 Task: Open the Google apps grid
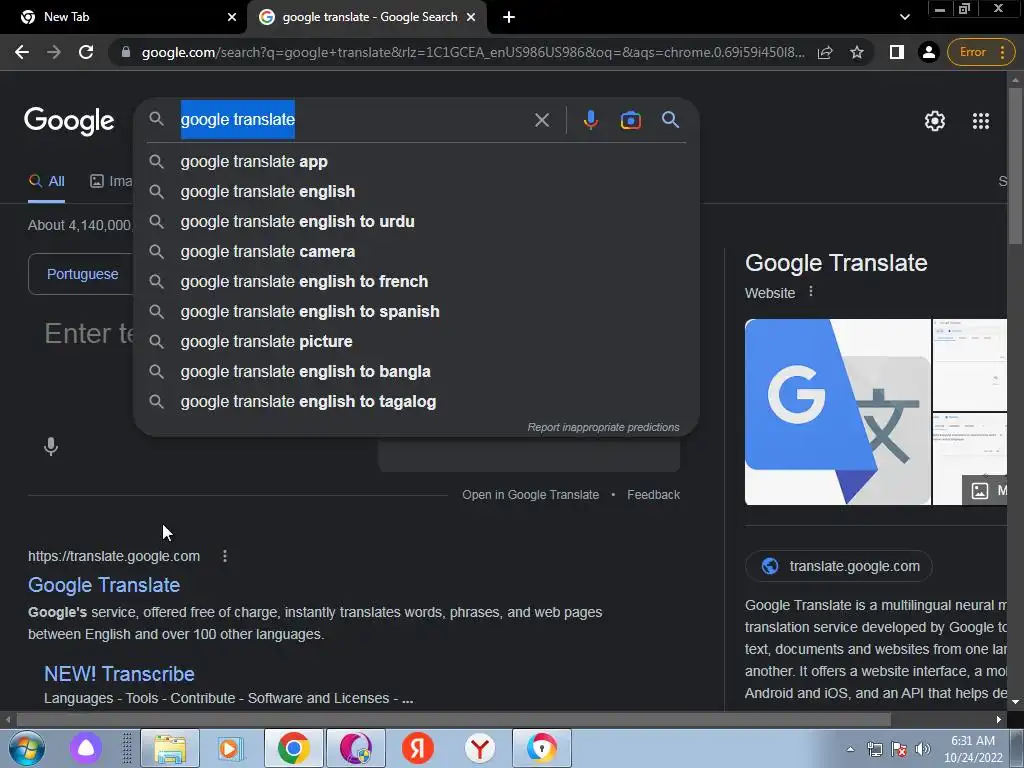pyautogui.click(x=980, y=121)
